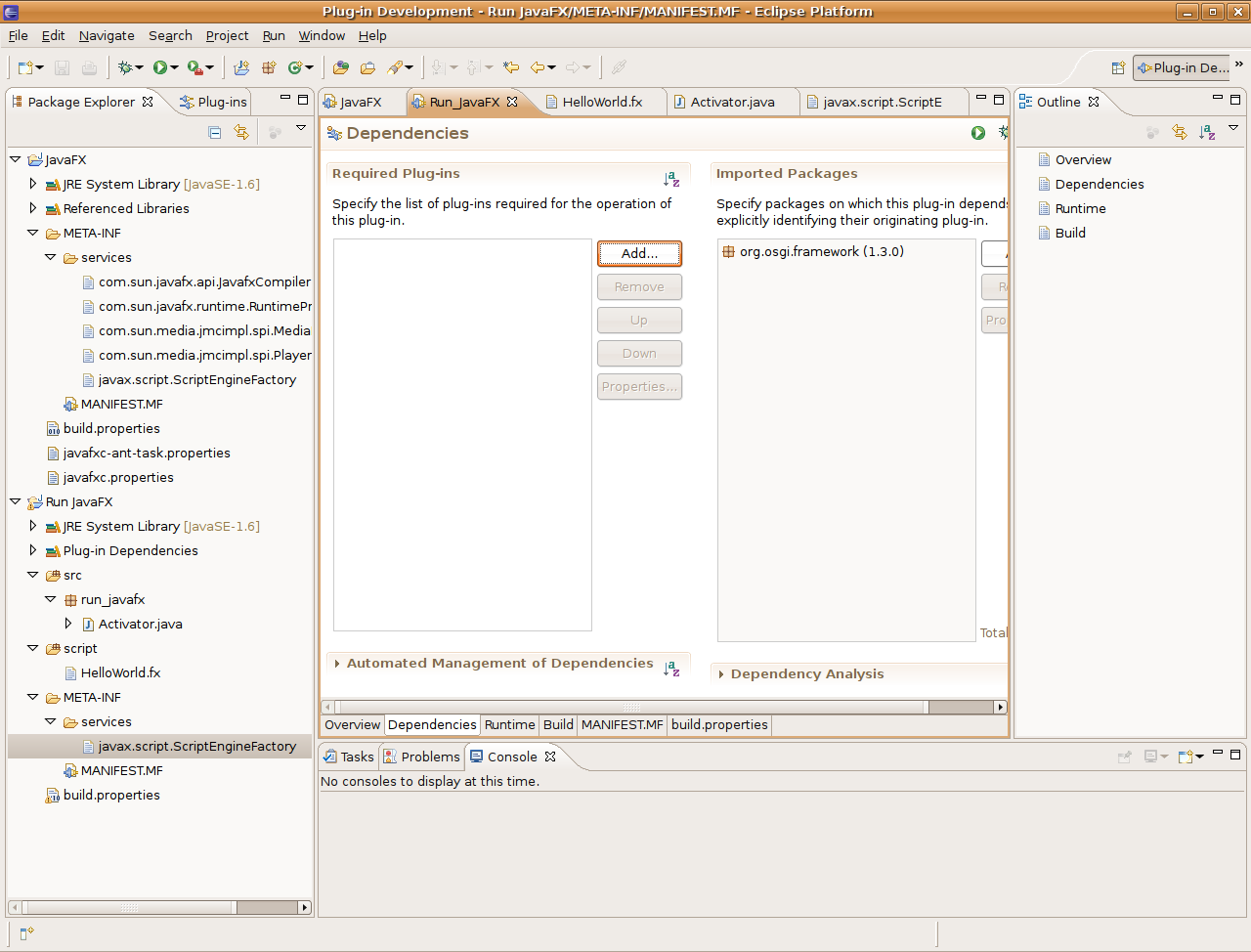
Task: Switch to the Runtime editor tab
Action: 509,724
